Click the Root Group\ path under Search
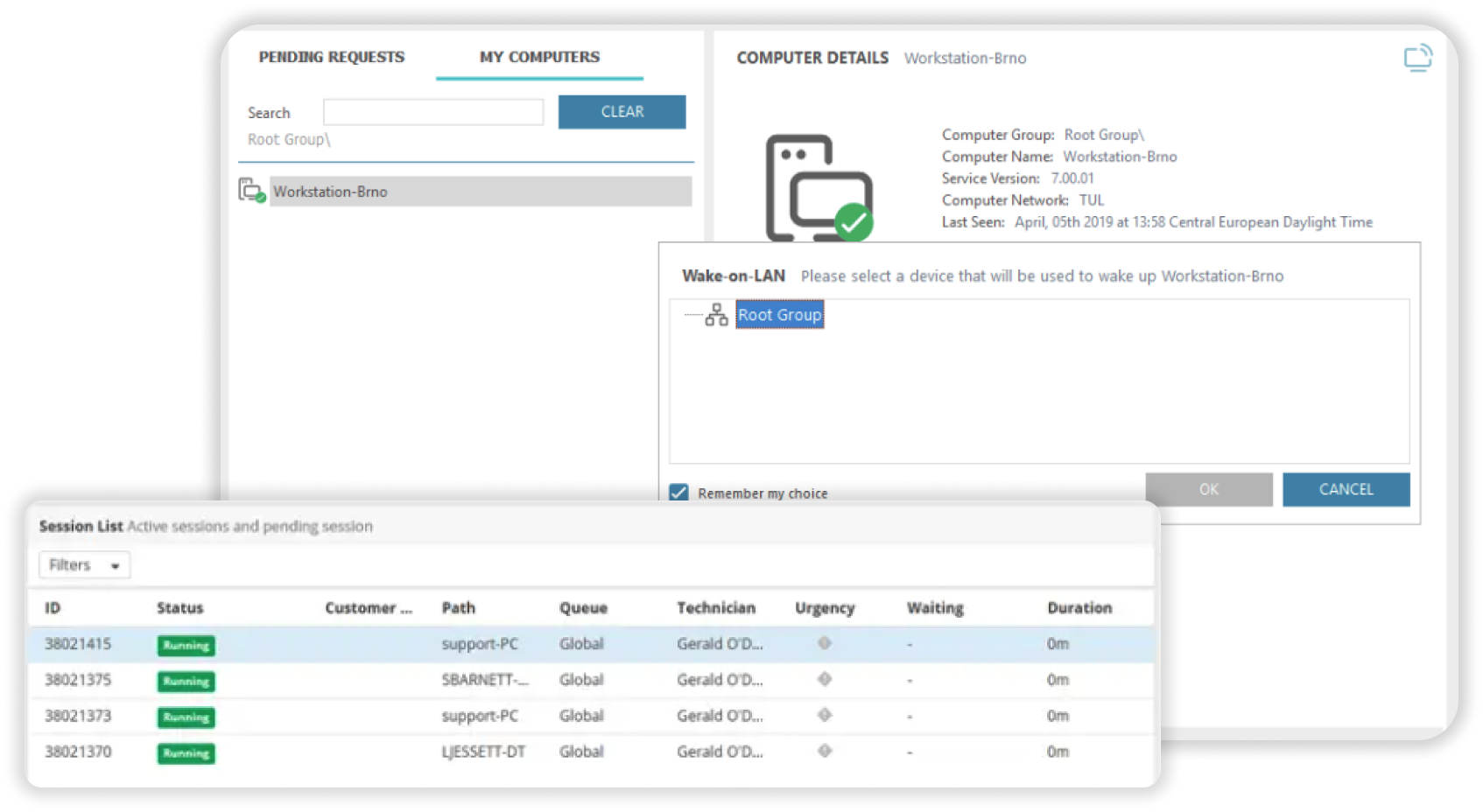The image size is (1483, 812). (289, 140)
